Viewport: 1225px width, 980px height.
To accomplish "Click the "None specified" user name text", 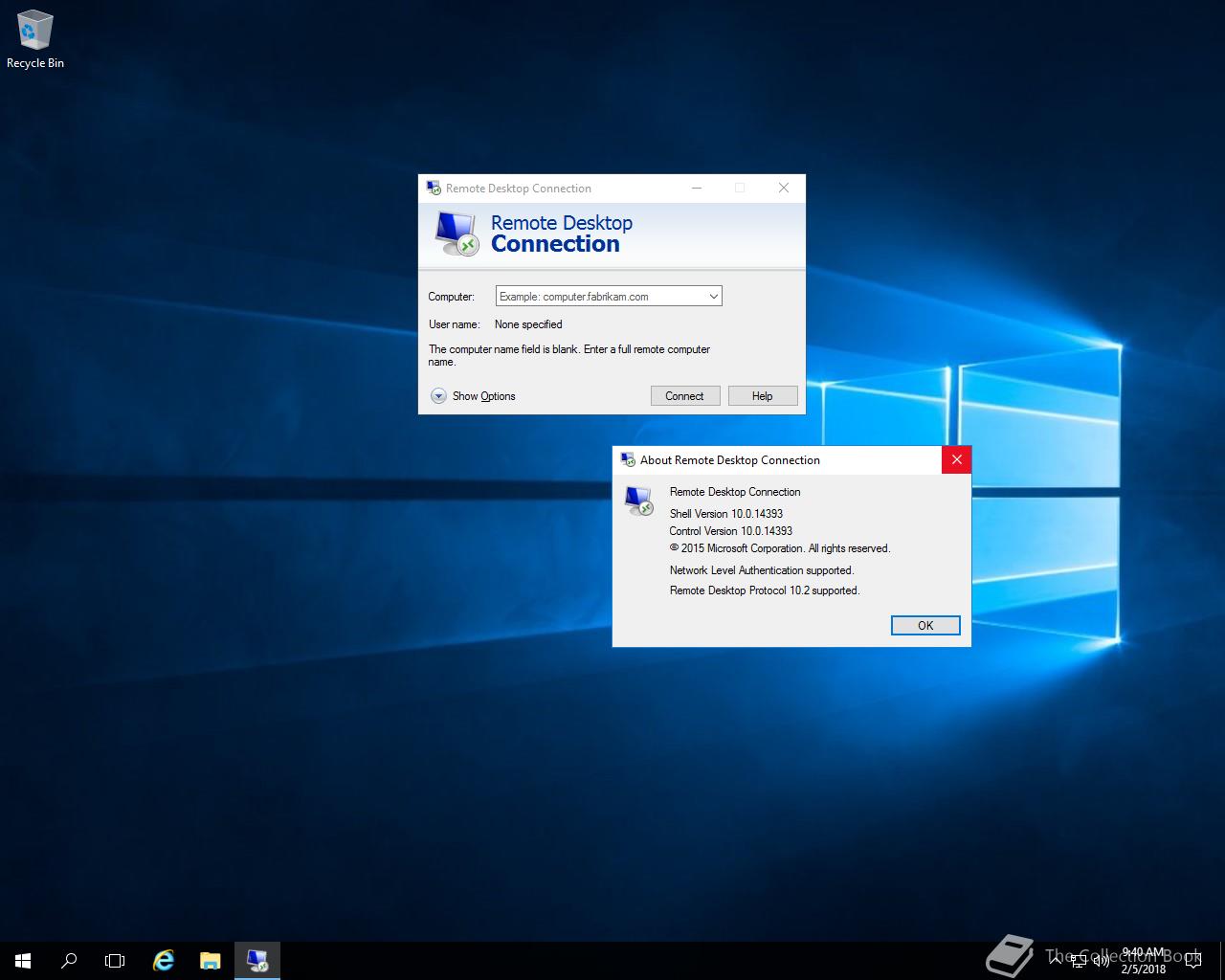I will click(528, 324).
